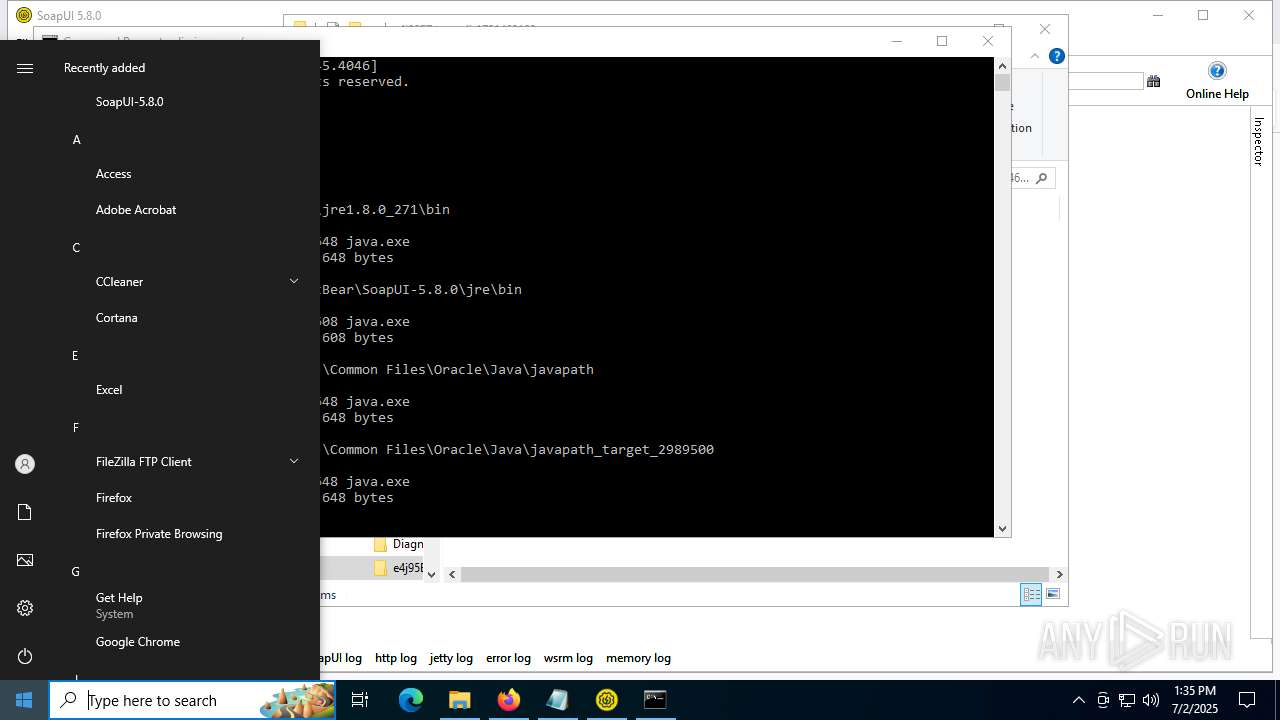Switch to the memory log tab
This screenshot has width=1280, height=720.
pyautogui.click(x=638, y=658)
